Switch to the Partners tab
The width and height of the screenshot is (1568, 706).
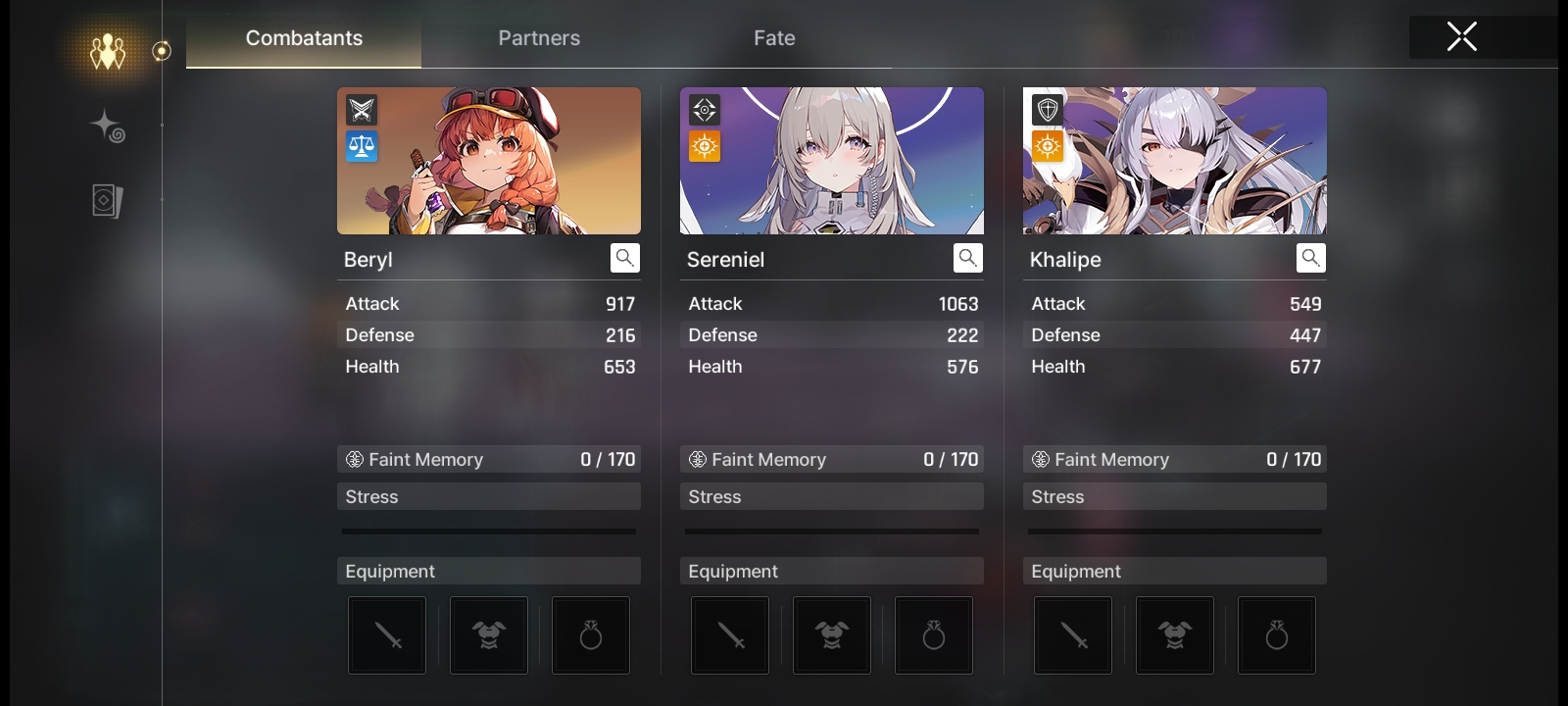coord(539,38)
